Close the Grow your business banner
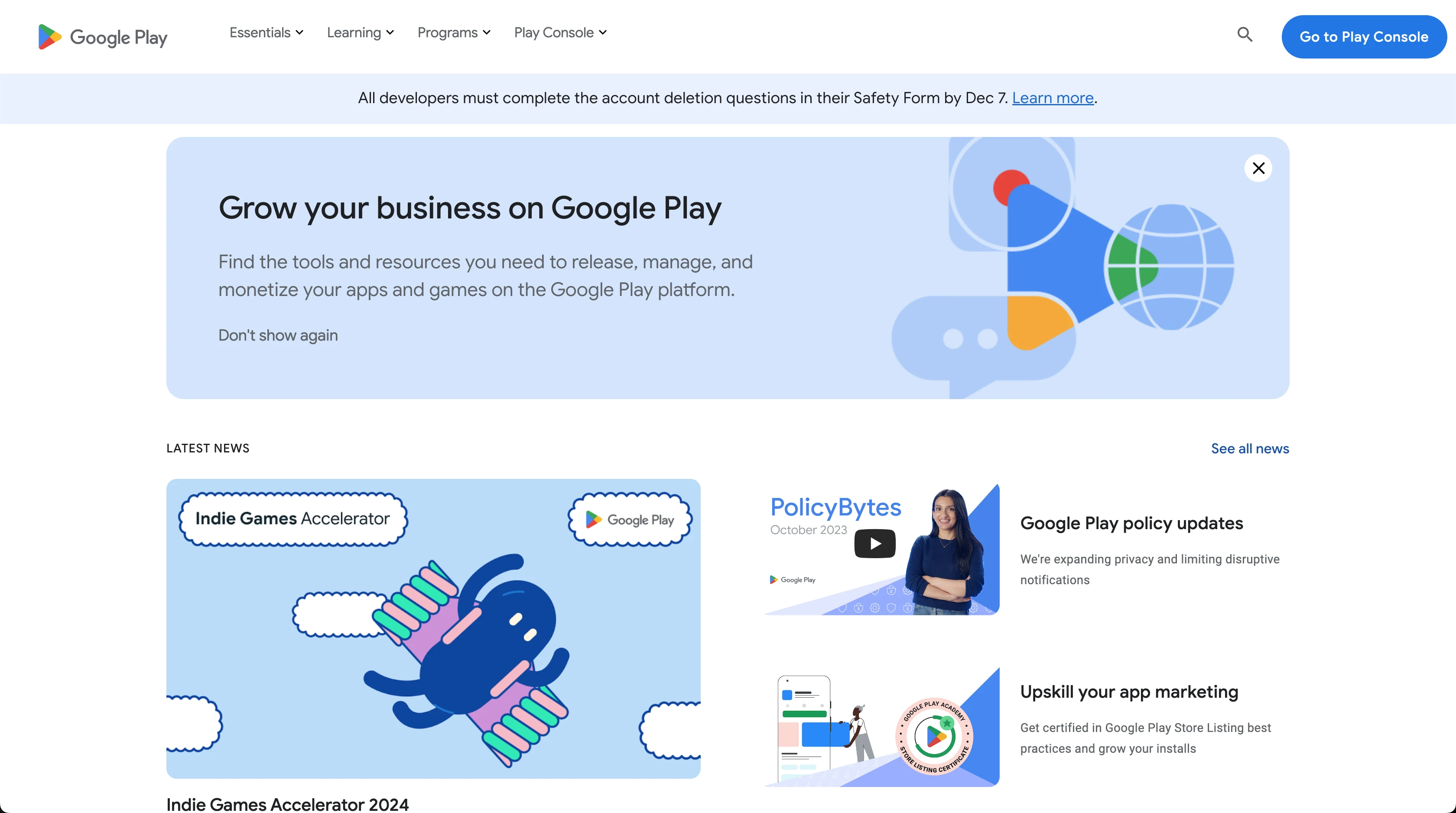Image resolution: width=1456 pixels, height=813 pixels. 1258,169
